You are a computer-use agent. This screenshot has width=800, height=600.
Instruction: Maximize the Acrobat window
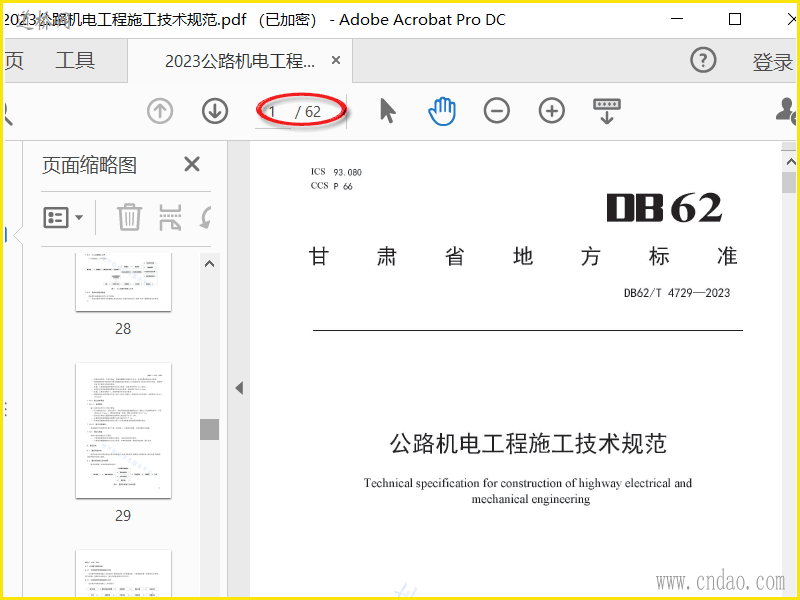pyautogui.click(x=735, y=19)
